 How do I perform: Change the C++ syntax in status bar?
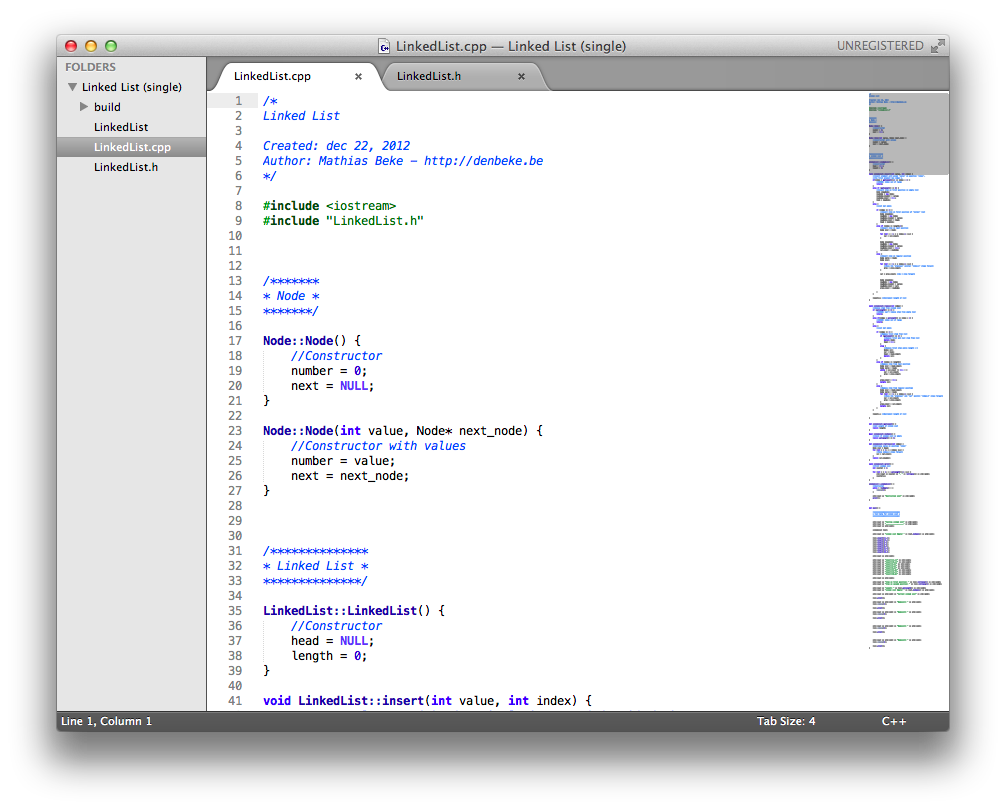894,721
